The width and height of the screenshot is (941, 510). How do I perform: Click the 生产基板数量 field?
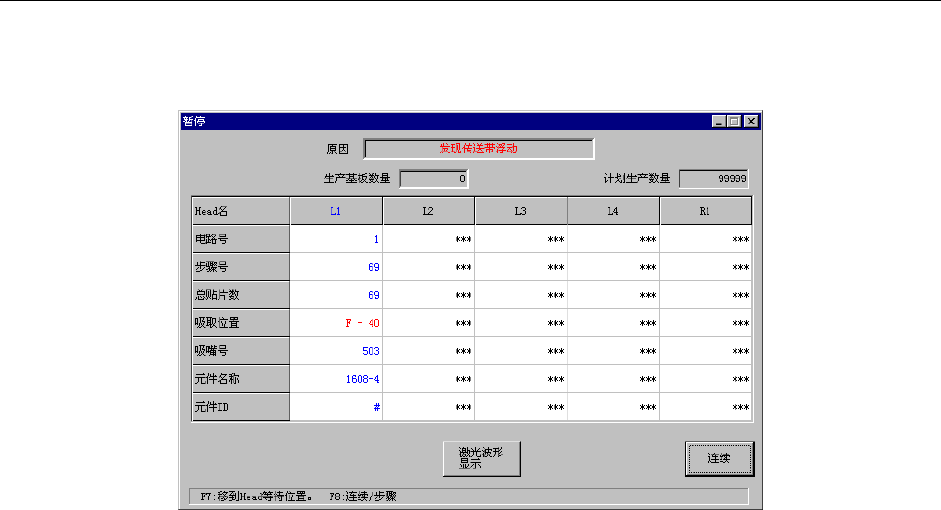[434, 179]
